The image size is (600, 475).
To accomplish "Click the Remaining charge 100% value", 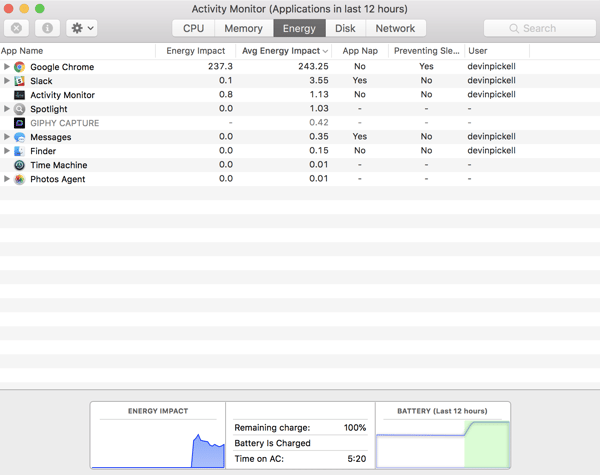I will tap(355, 428).
